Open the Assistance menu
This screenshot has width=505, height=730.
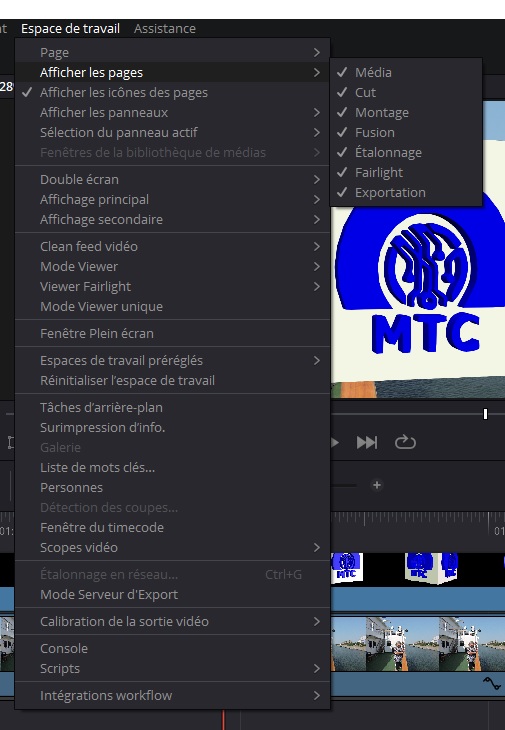[165, 28]
